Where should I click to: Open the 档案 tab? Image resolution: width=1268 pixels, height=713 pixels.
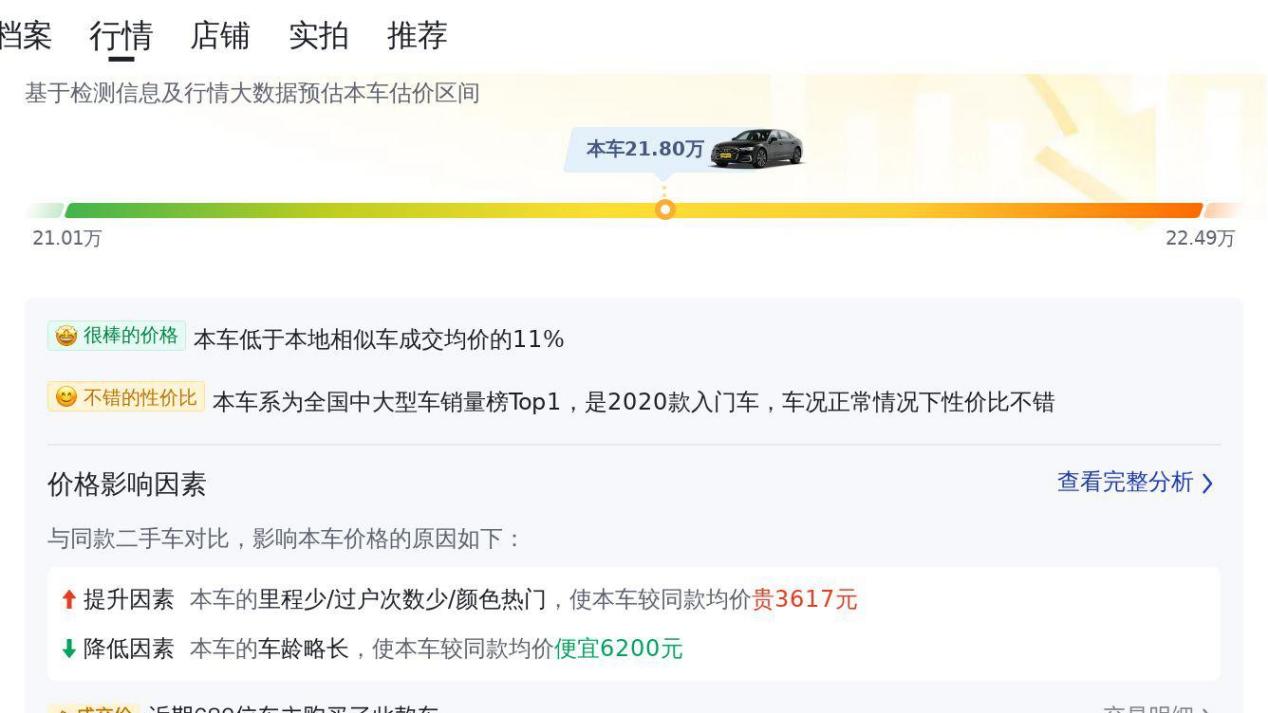(x=27, y=36)
